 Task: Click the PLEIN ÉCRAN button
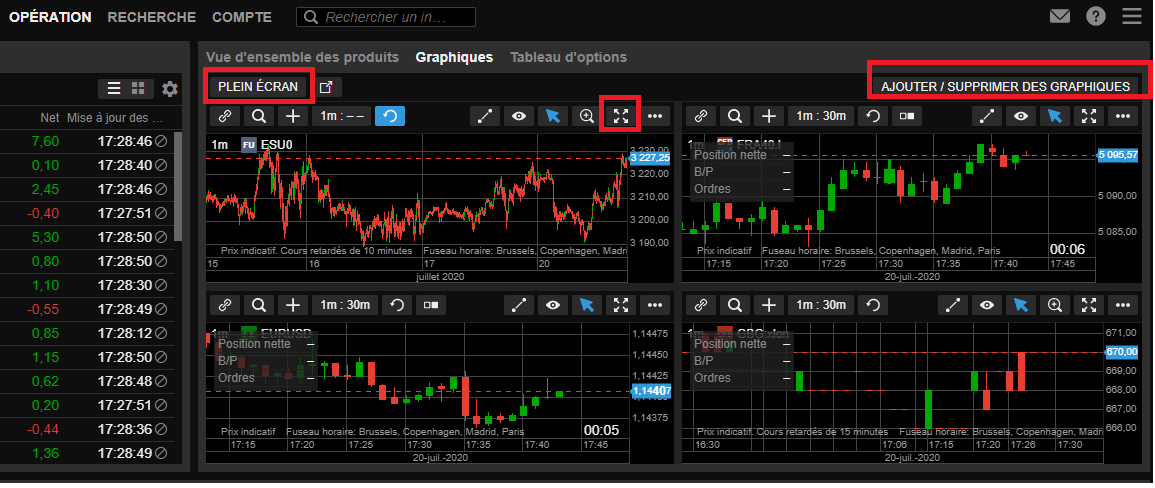click(x=258, y=87)
